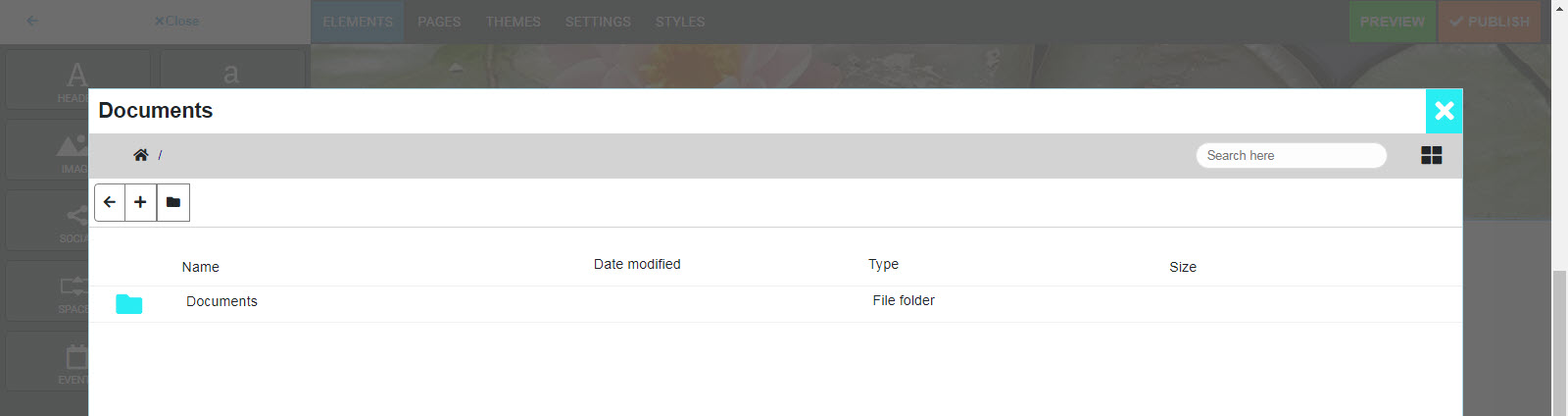Sort by Name column header

[201, 267]
